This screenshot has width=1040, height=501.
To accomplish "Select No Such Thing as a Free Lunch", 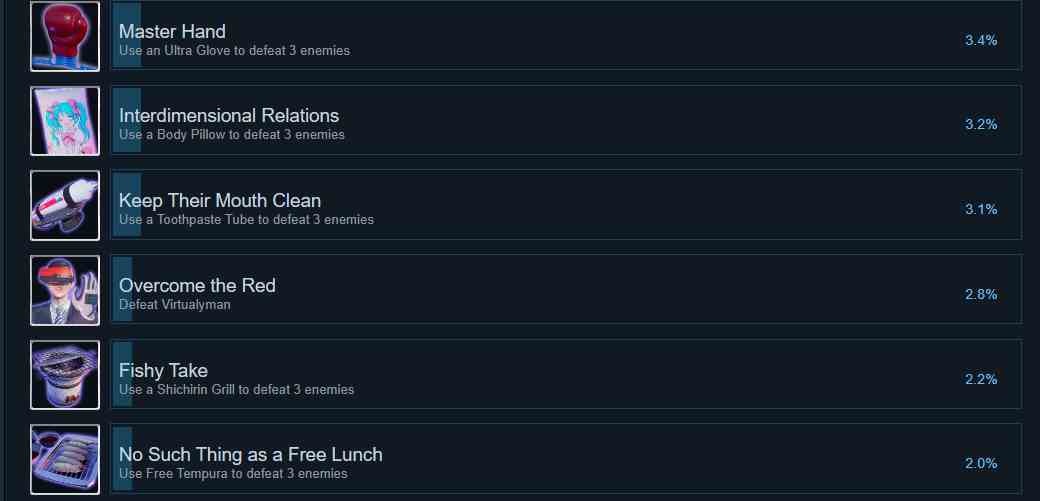I will point(251,455).
